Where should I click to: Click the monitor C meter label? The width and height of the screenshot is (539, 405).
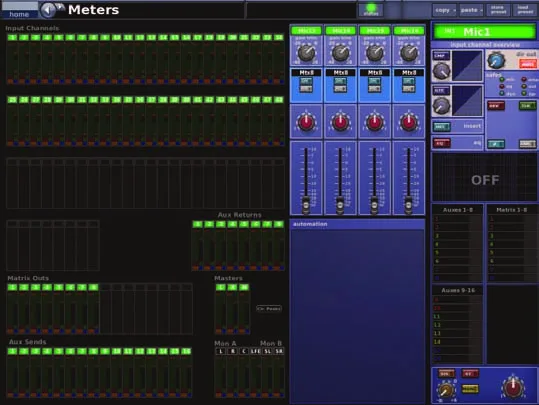(244, 351)
